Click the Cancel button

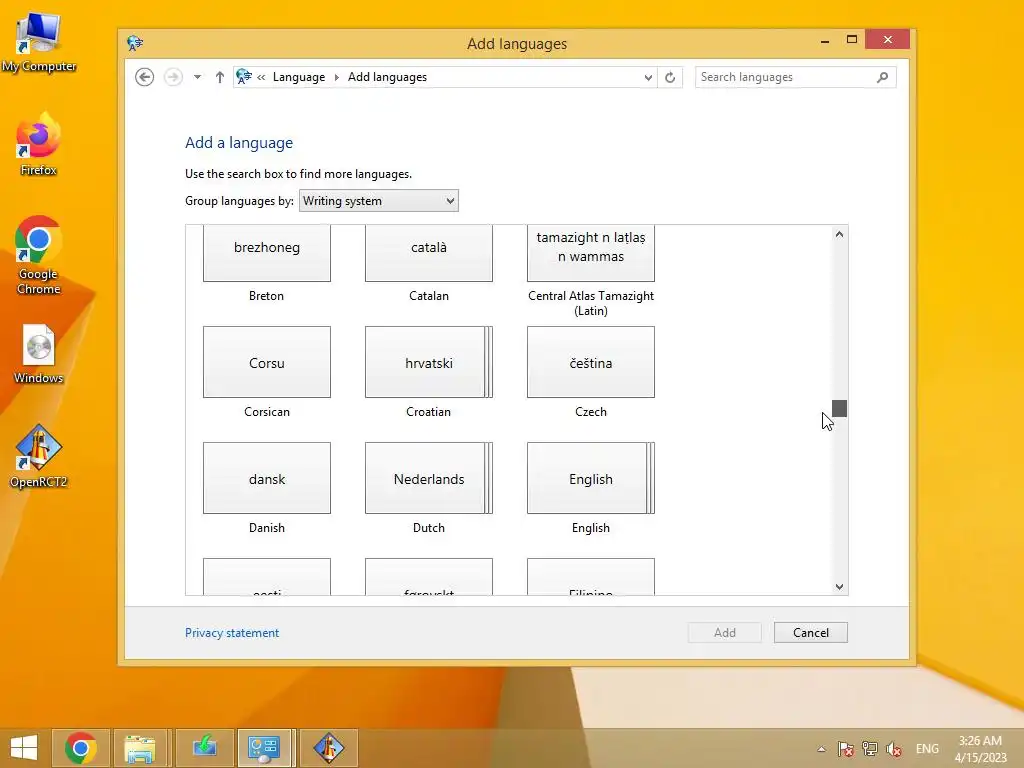tap(810, 632)
